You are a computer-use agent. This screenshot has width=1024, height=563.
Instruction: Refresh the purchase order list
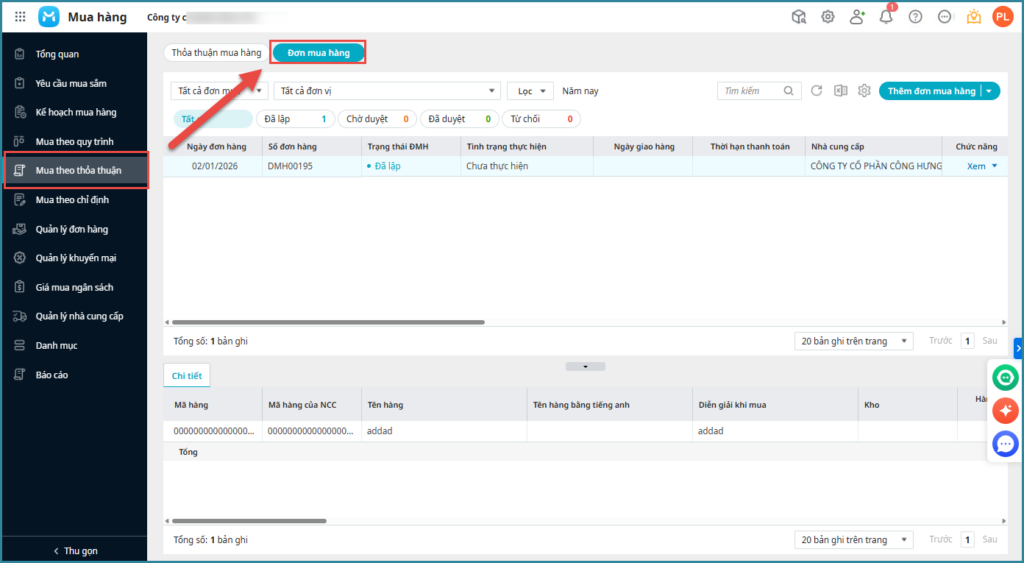[817, 91]
